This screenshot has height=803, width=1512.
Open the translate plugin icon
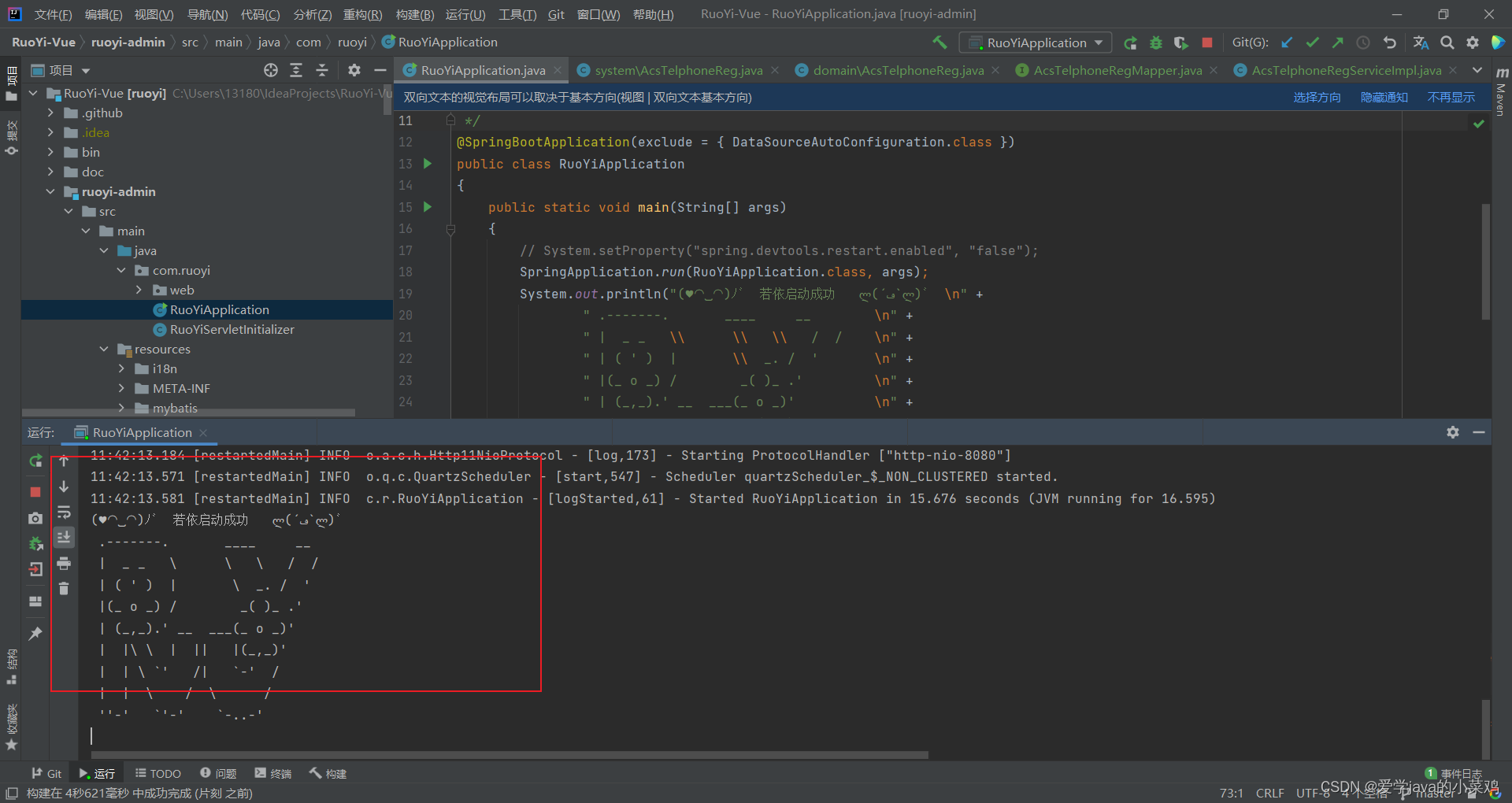point(1421,43)
